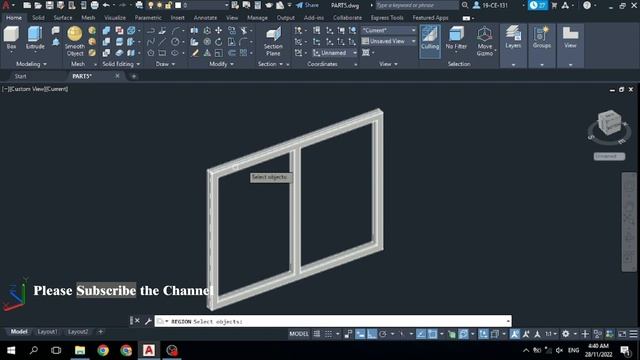
Task: Toggle snap mode in status bar
Action: point(328,334)
